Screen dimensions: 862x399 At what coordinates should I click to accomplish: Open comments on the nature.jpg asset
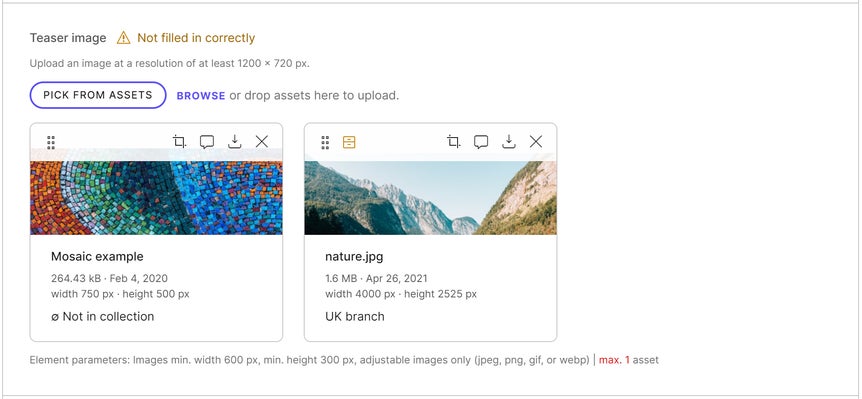point(481,142)
